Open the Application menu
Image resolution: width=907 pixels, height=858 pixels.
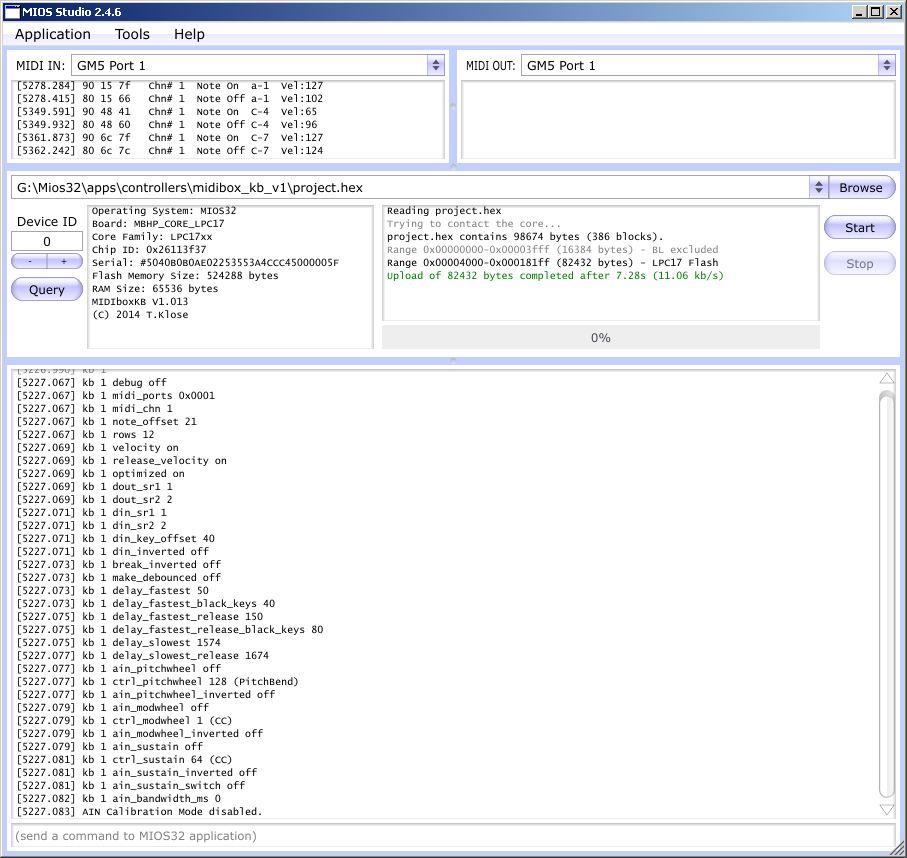pyautogui.click(x=53, y=34)
